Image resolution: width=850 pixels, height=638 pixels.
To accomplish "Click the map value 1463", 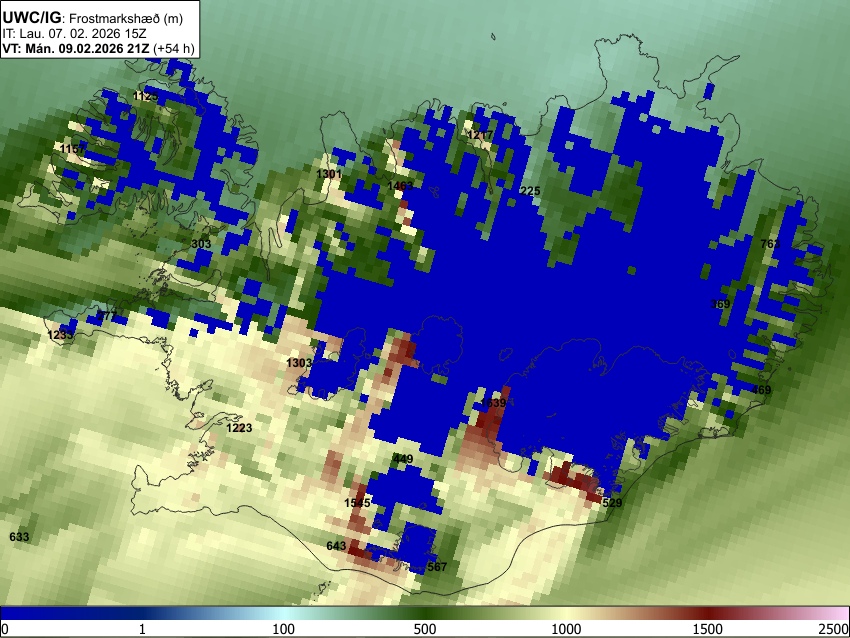I will coord(400,186).
